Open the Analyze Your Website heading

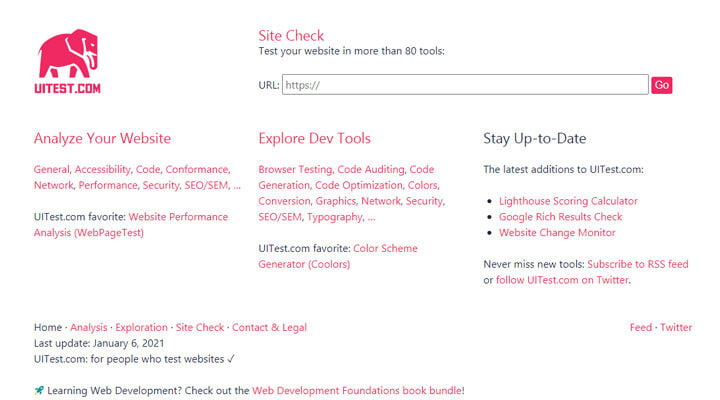pyautogui.click(x=102, y=138)
